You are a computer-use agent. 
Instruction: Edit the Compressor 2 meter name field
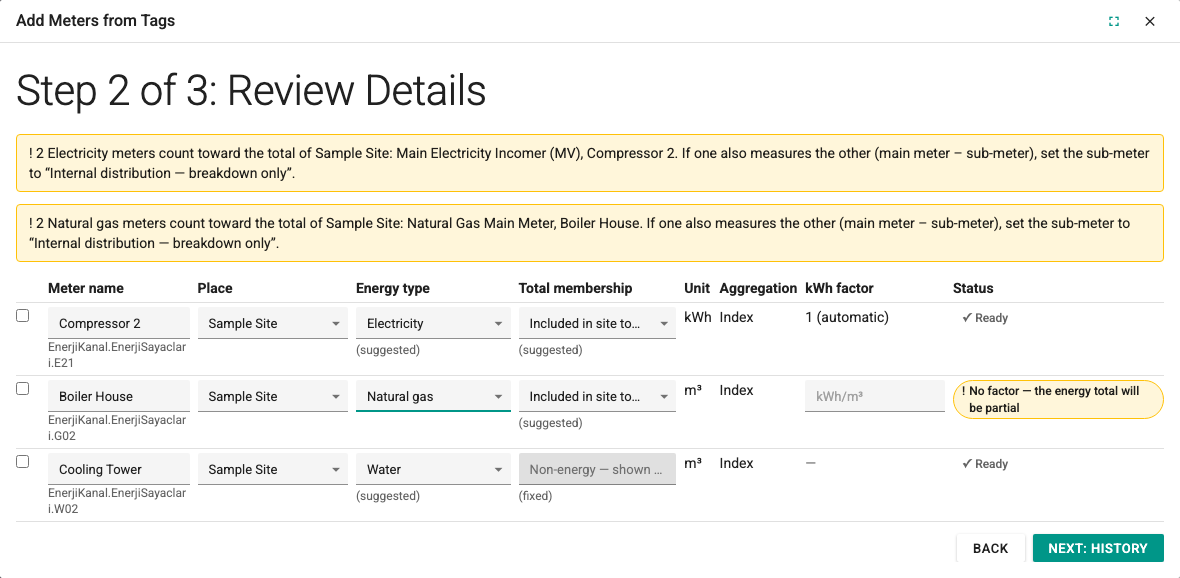tap(119, 323)
